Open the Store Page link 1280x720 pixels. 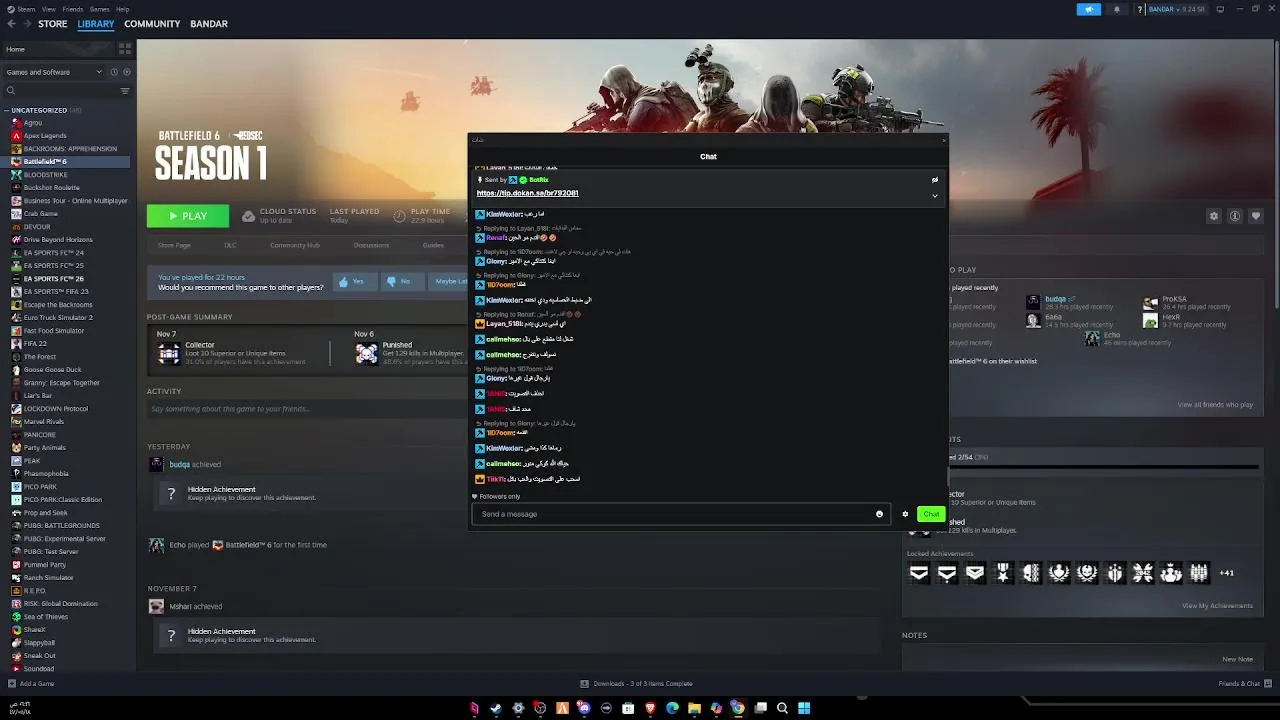(174, 245)
